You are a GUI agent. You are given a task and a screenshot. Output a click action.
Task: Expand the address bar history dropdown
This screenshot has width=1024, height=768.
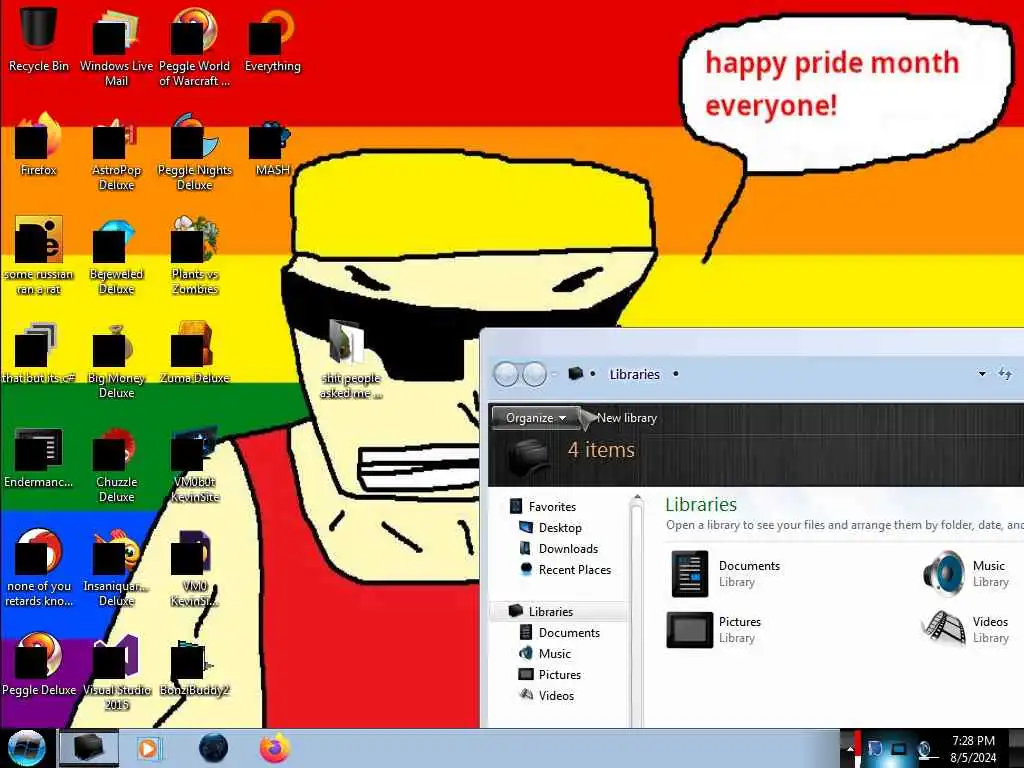(982, 374)
